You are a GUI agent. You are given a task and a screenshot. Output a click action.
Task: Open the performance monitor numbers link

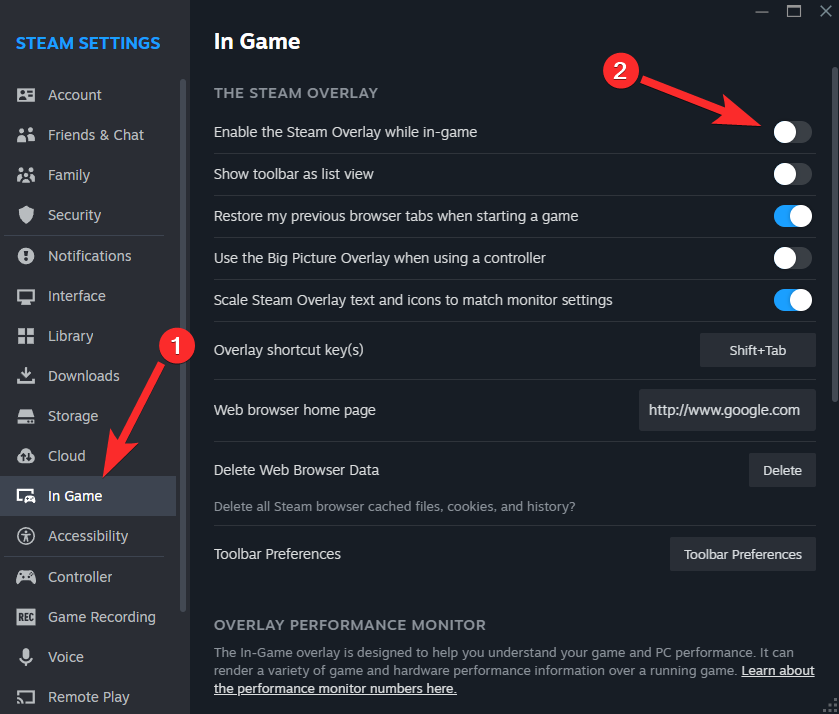point(335,689)
